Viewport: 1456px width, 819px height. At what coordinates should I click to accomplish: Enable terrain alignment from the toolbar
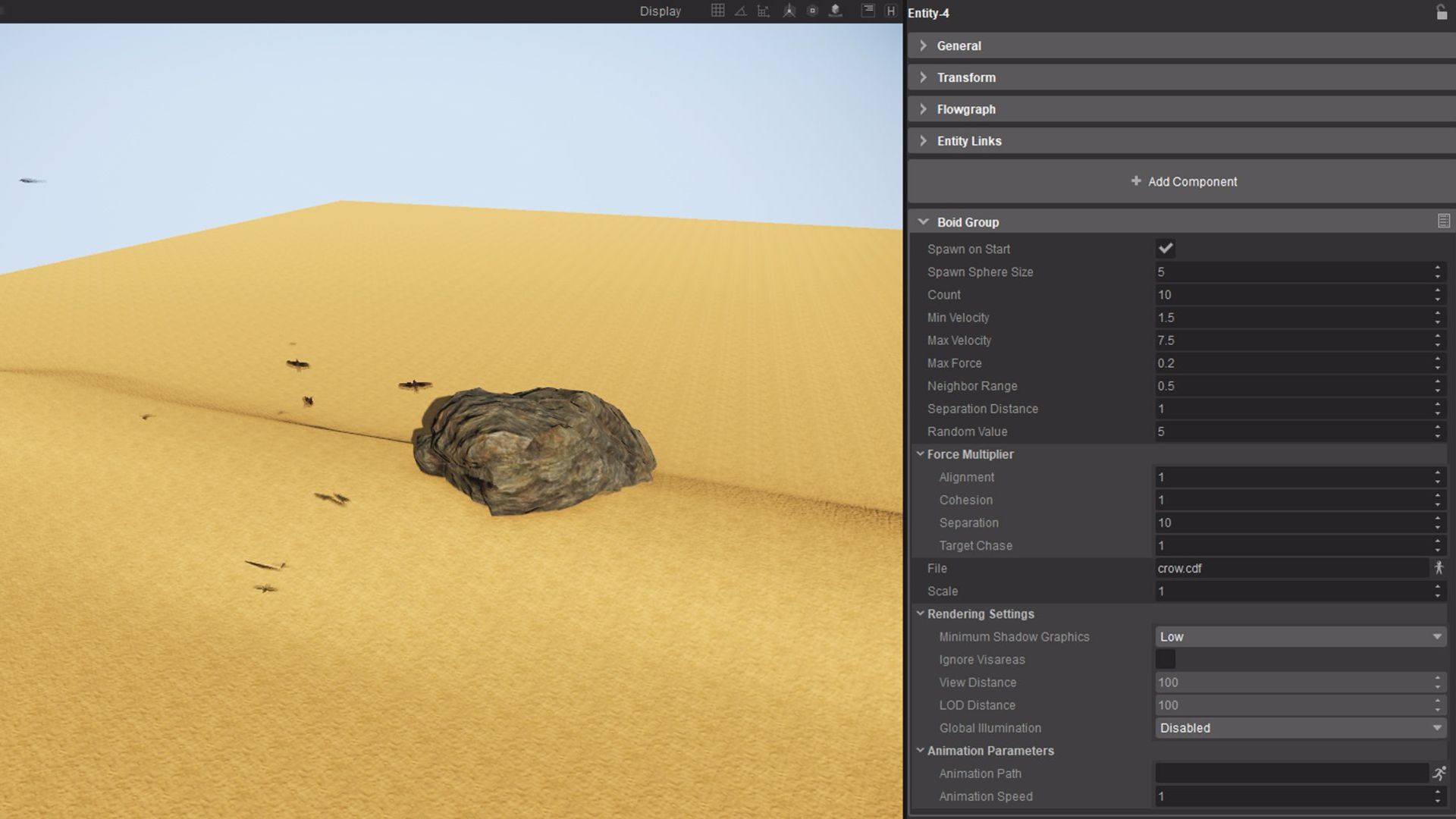click(836, 11)
